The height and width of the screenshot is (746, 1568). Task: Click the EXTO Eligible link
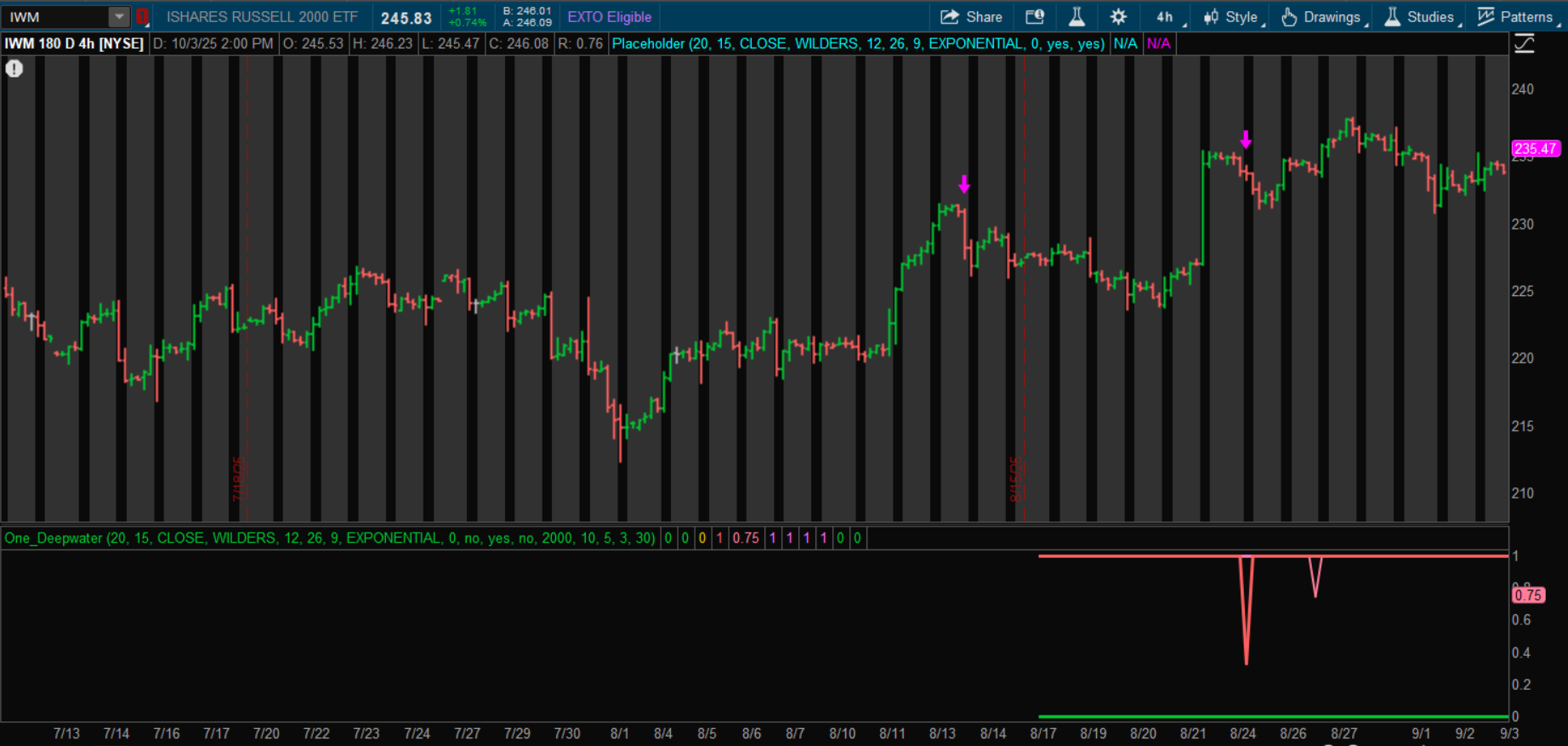[609, 17]
